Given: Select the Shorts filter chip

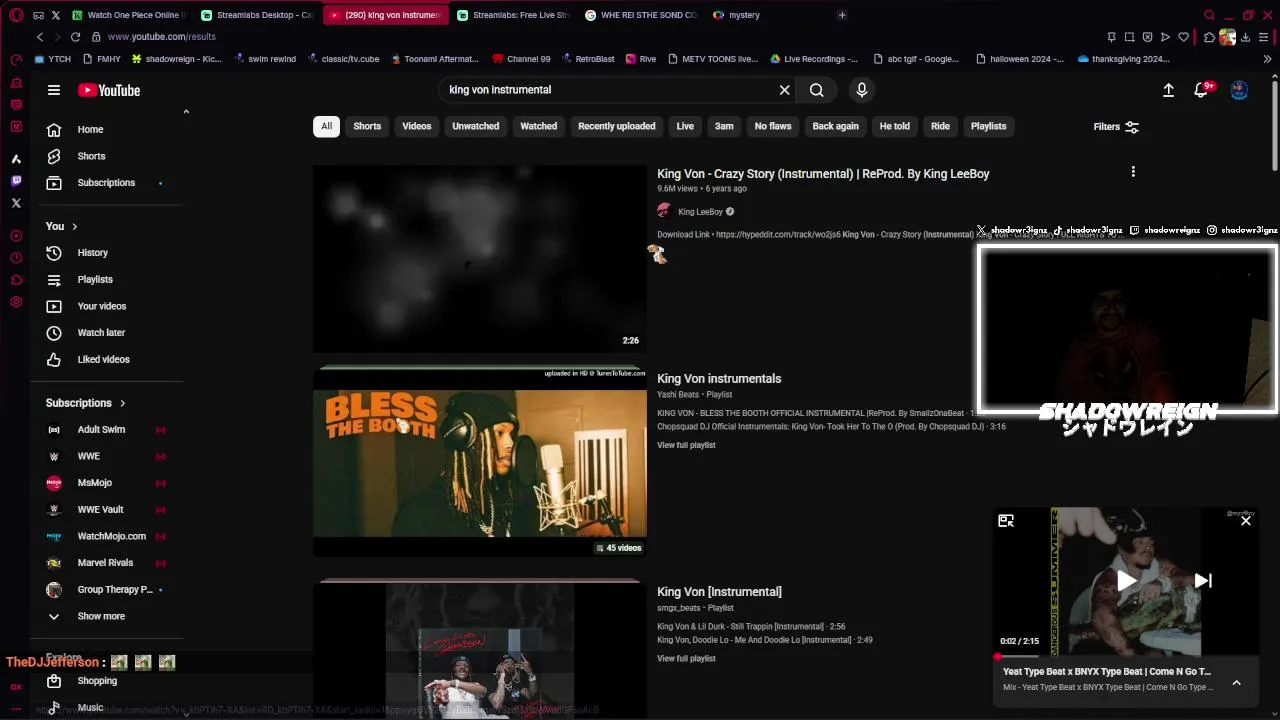Looking at the screenshot, I should (x=367, y=126).
